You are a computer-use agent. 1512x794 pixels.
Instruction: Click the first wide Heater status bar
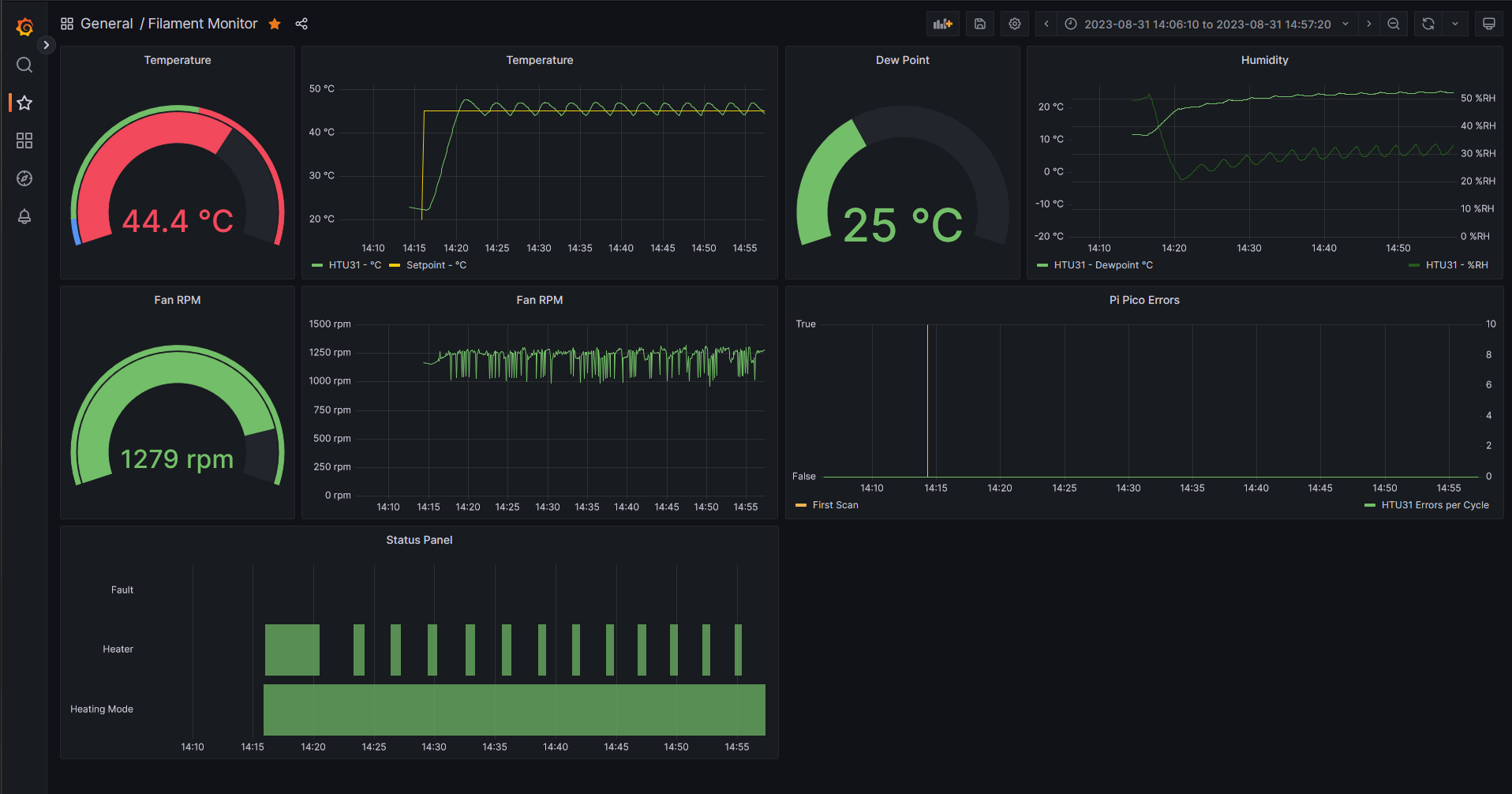[x=292, y=650]
